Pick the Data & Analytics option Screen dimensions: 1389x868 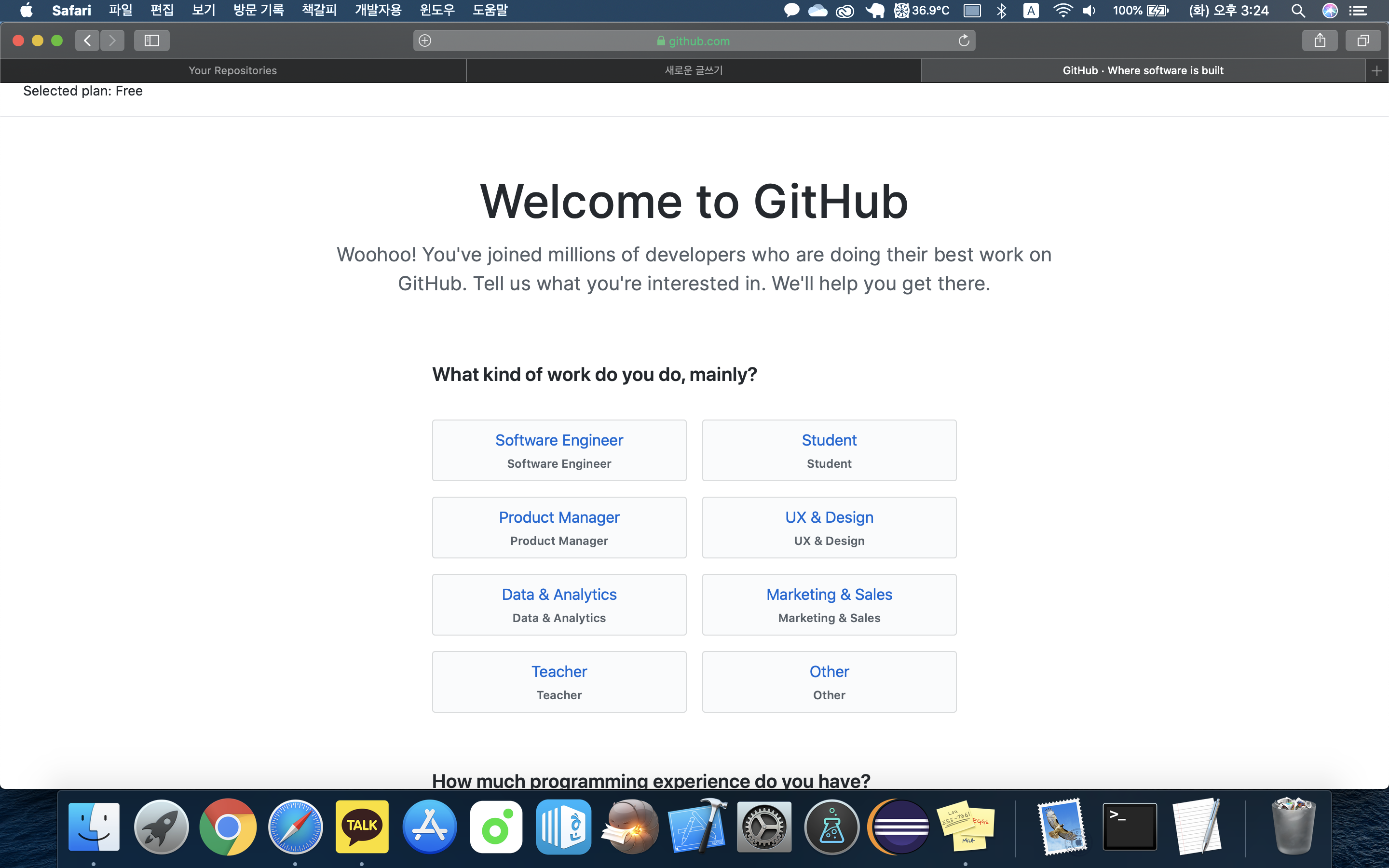559,605
